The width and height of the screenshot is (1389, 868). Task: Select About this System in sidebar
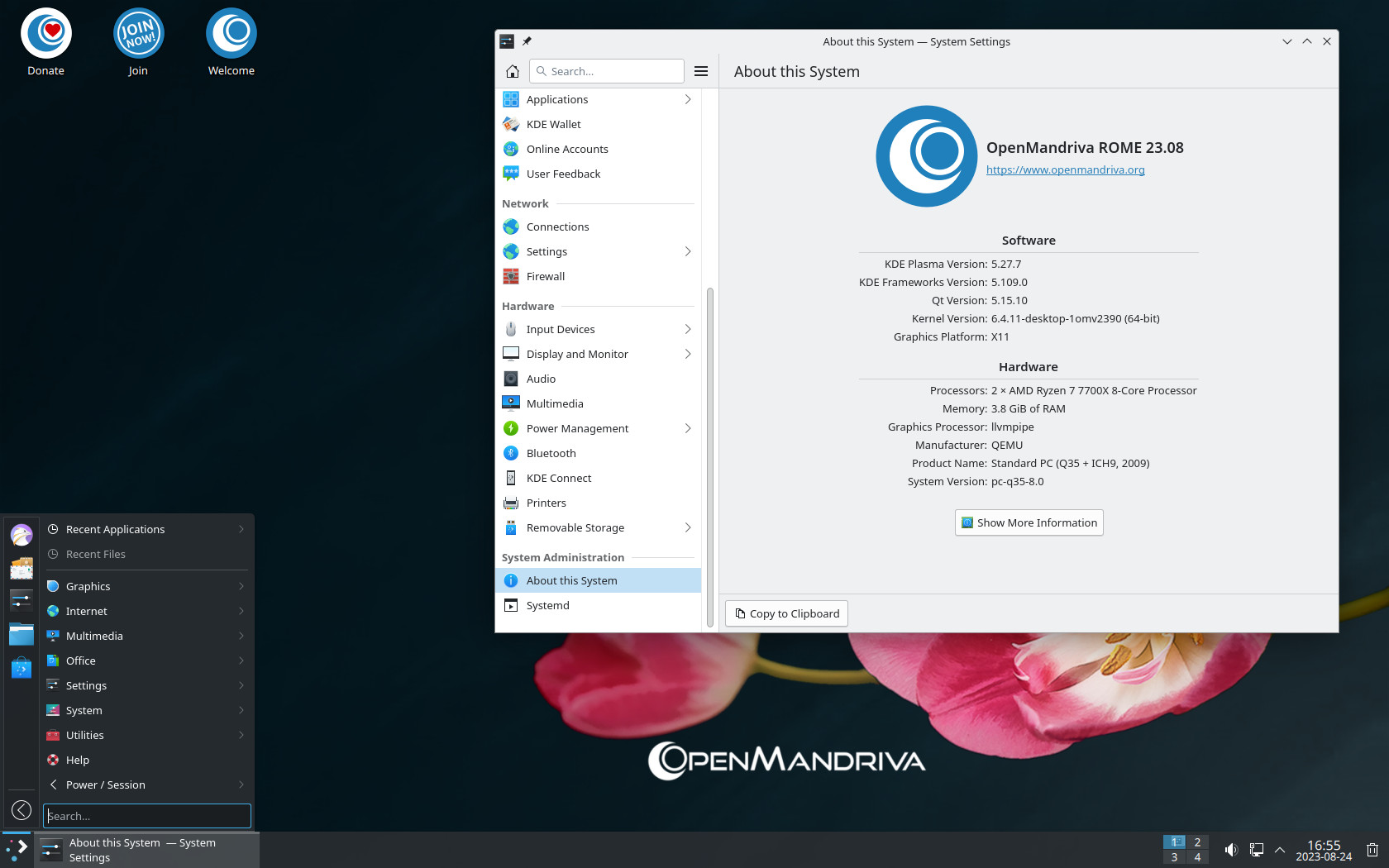pos(598,580)
